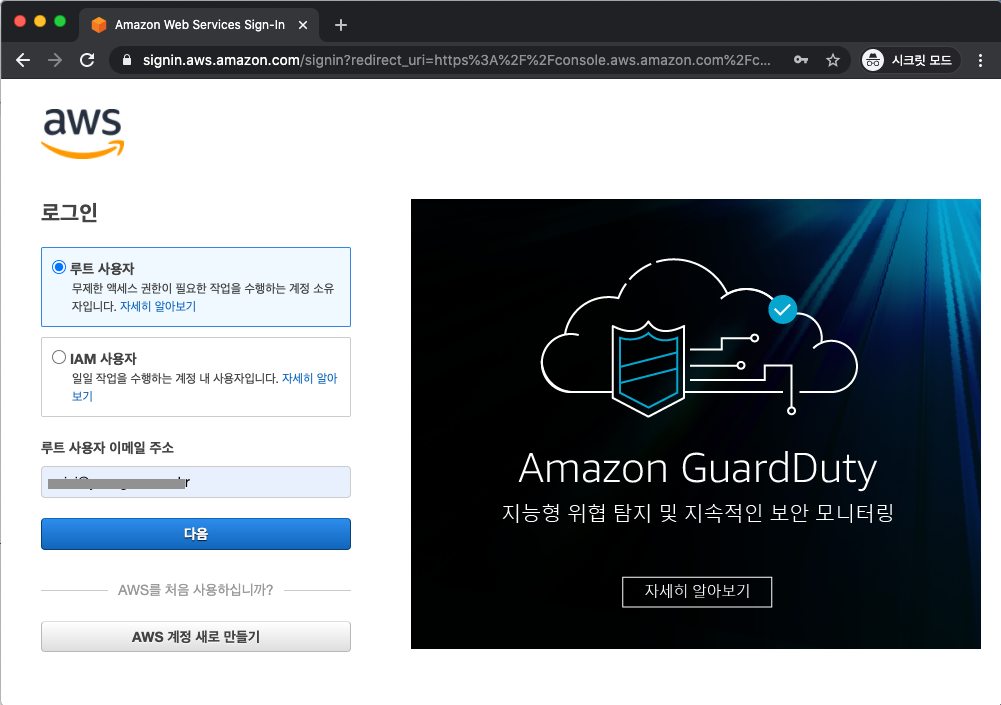Viewport: 1001px width, 705px height.
Task: Click the Amazon GuardDuty cloud shield image
Action: point(699,337)
